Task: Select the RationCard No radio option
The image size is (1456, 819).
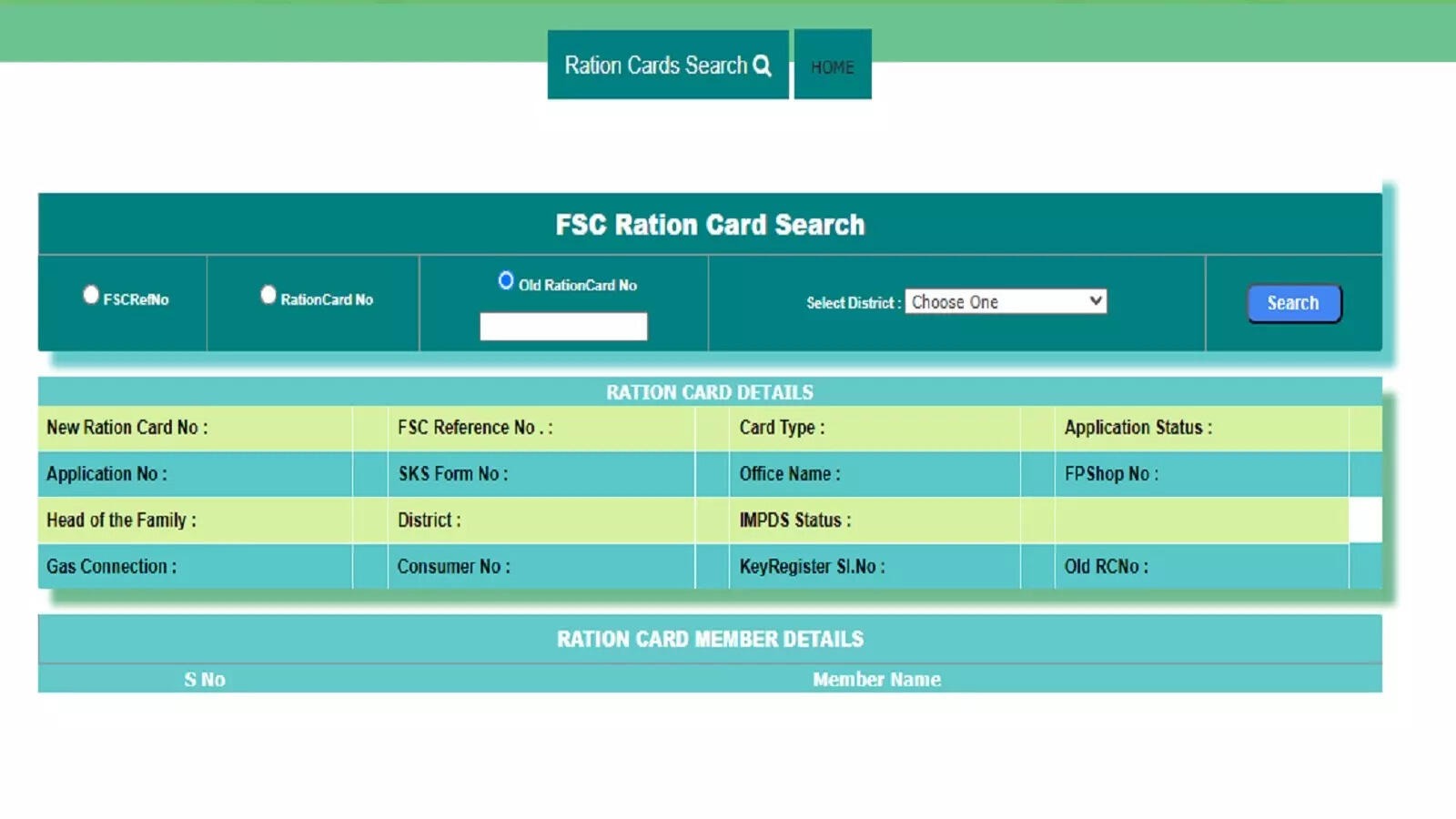Action: coord(268,295)
